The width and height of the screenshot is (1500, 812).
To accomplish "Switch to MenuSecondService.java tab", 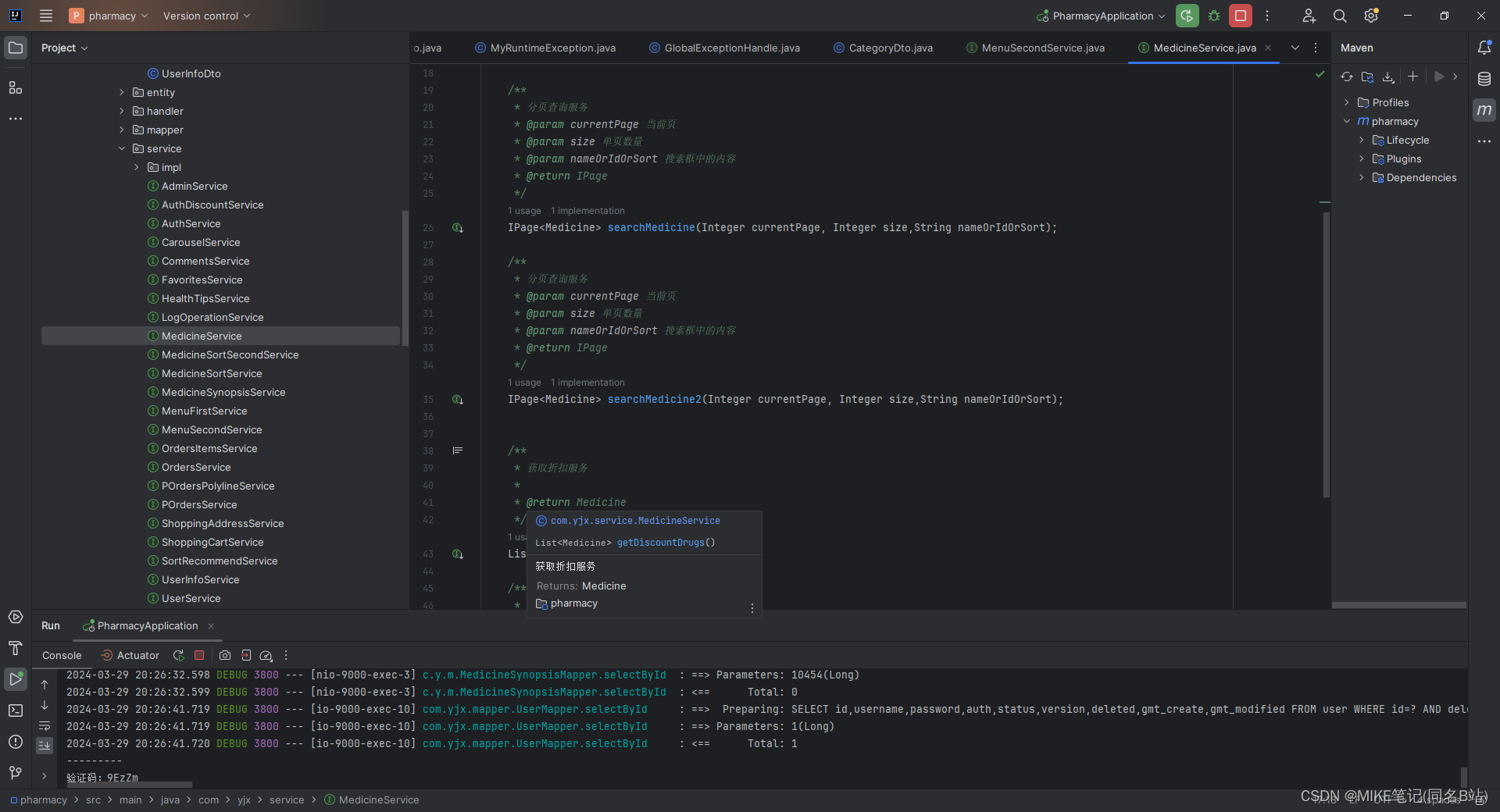I will pos(1035,48).
